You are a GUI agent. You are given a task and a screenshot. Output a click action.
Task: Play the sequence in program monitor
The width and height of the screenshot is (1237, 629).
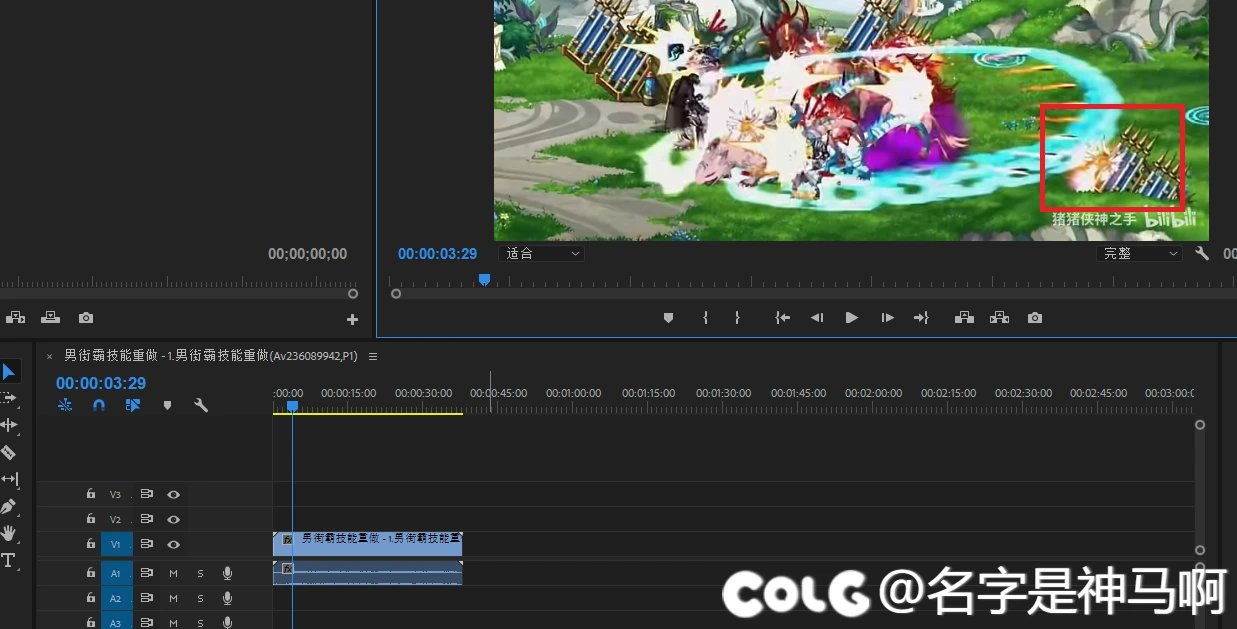(852, 318)
